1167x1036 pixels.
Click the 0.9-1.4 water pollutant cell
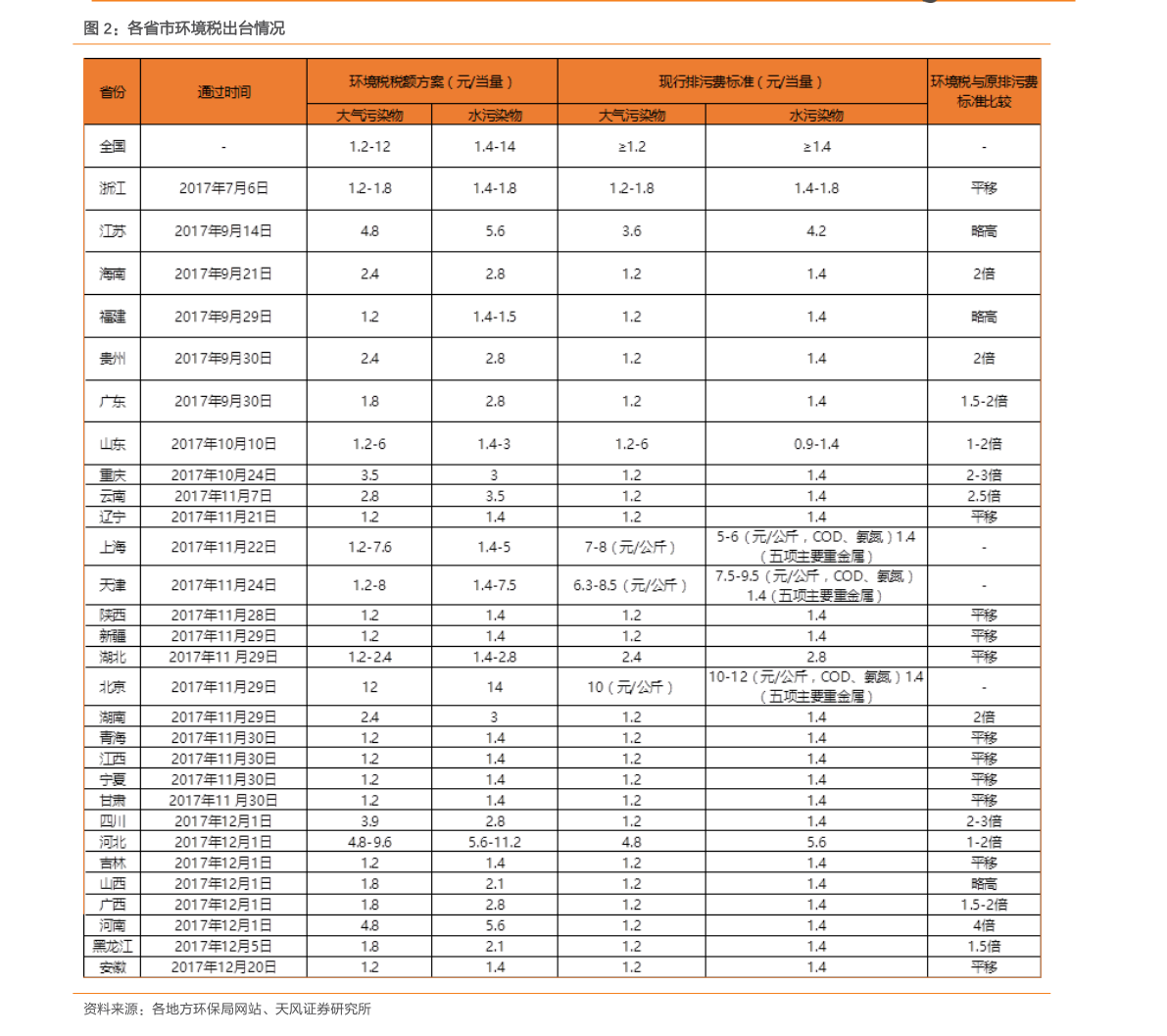(x=816, y=444)
